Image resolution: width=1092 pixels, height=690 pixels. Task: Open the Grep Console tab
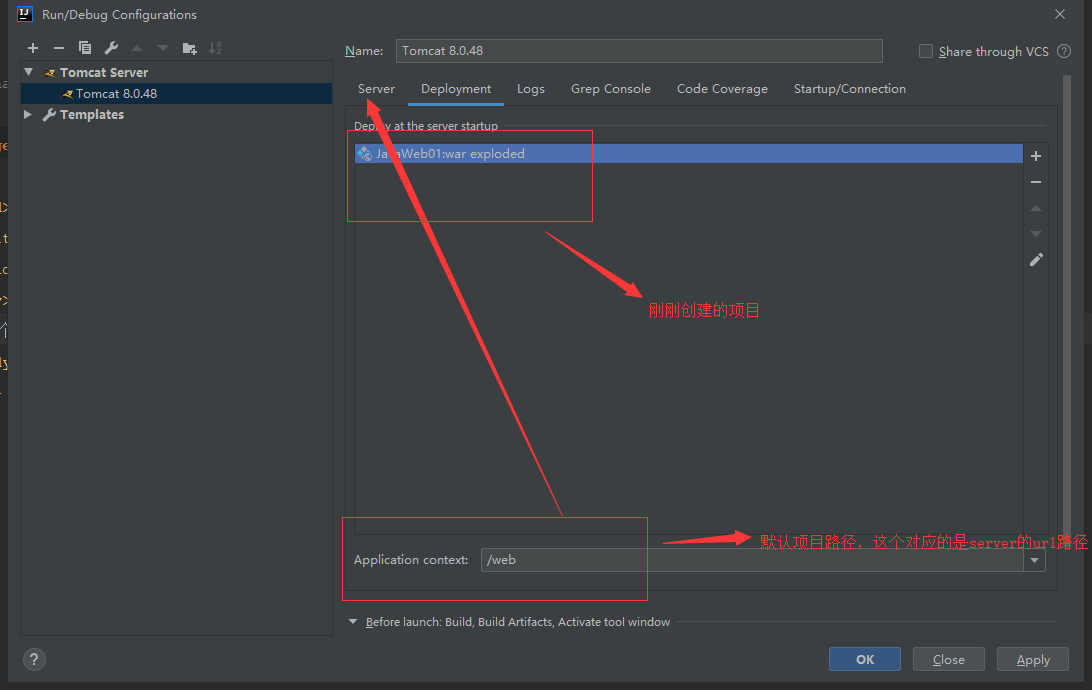point(611,89)
